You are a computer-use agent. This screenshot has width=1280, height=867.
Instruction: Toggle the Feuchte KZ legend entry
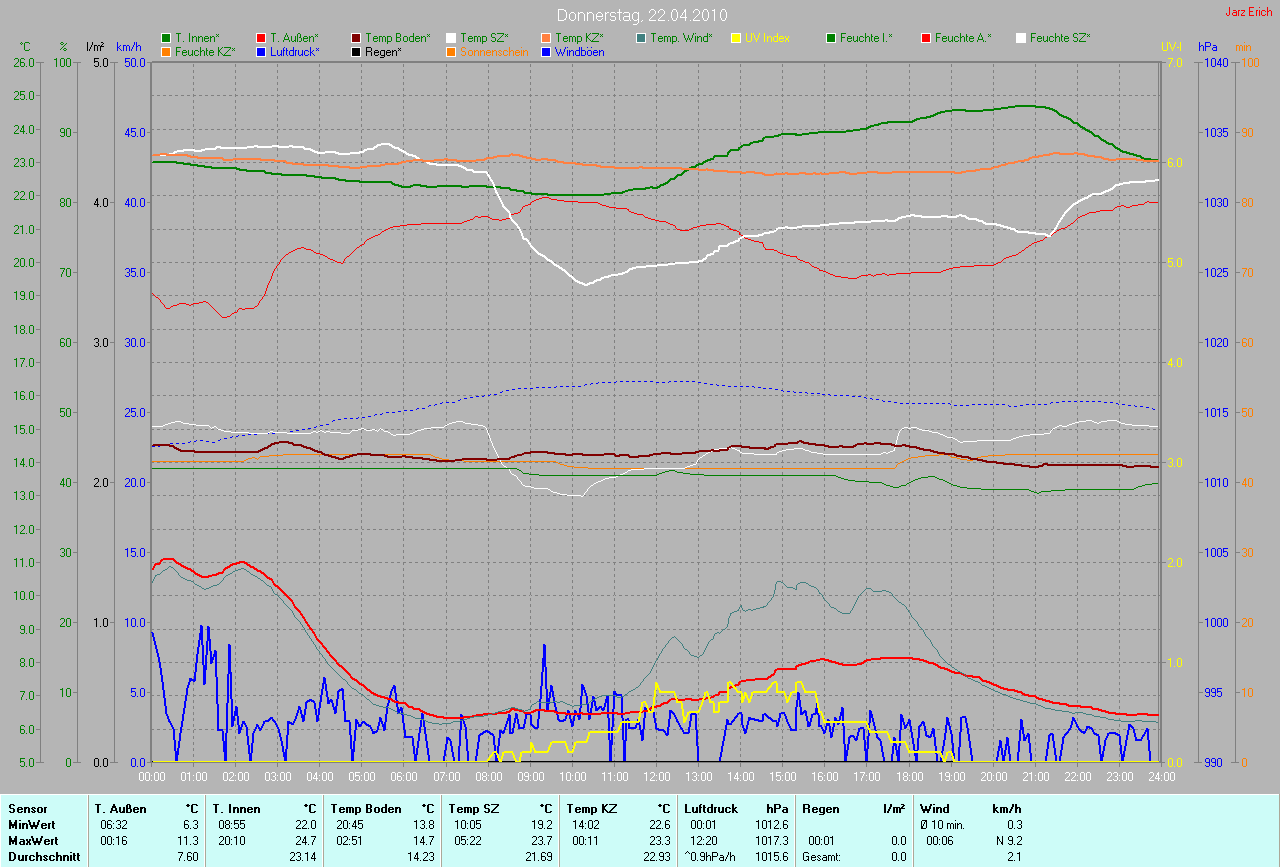pyautogui.click(x=204, y=52)
